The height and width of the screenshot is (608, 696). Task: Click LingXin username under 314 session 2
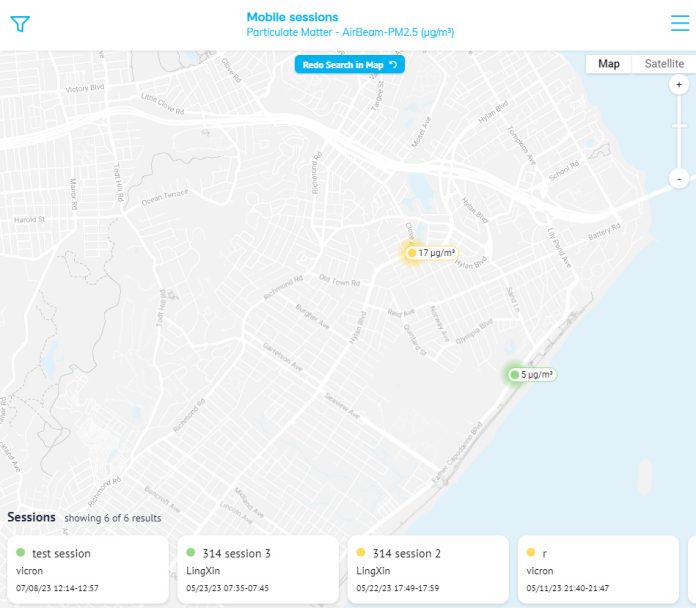373,571
